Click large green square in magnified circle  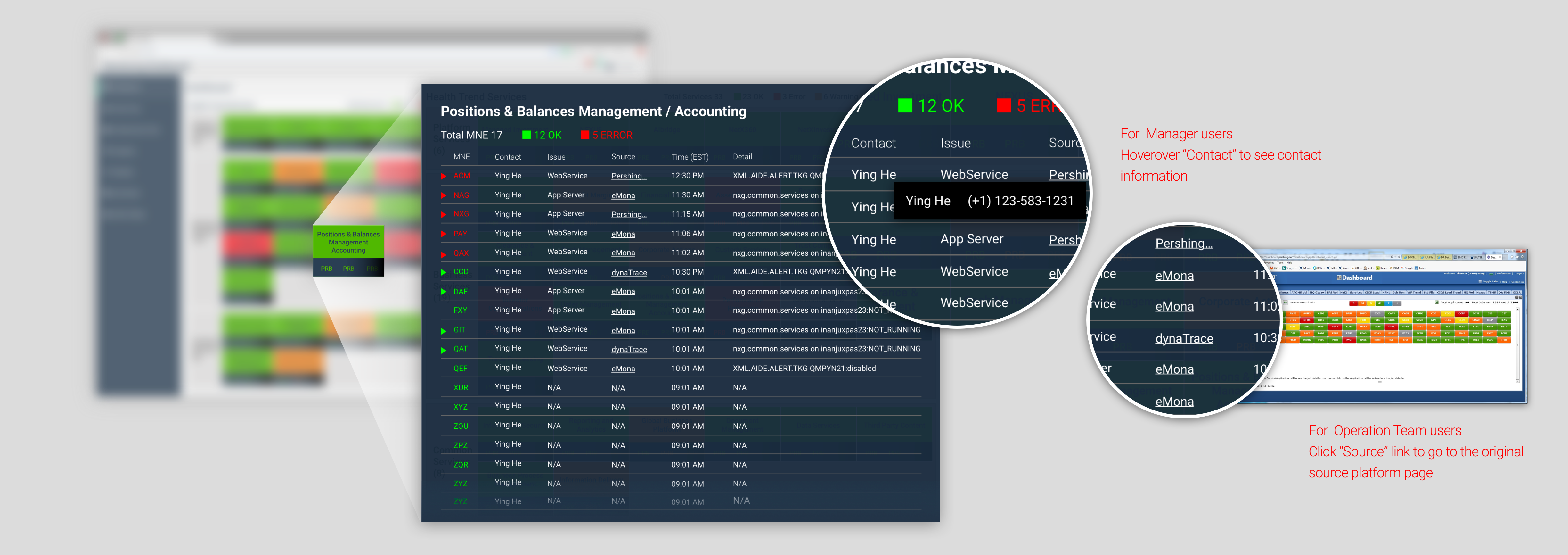[x=905, y=106]
